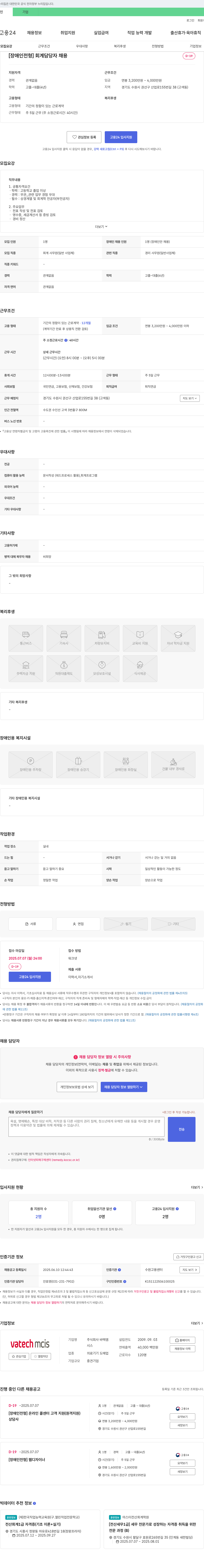Select the 자녀 학자금 지원 icon
Screen dimensions: 204x1568
coord(178,638)
